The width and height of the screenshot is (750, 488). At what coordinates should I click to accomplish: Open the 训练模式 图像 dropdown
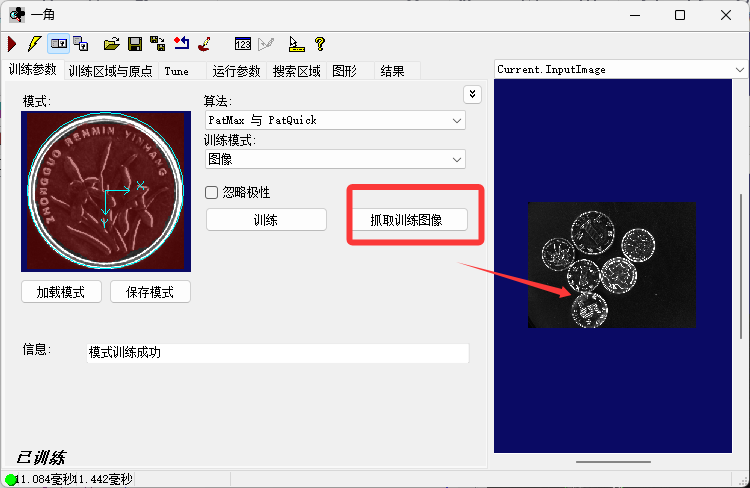pyautogui.click(x=335, y=159)
